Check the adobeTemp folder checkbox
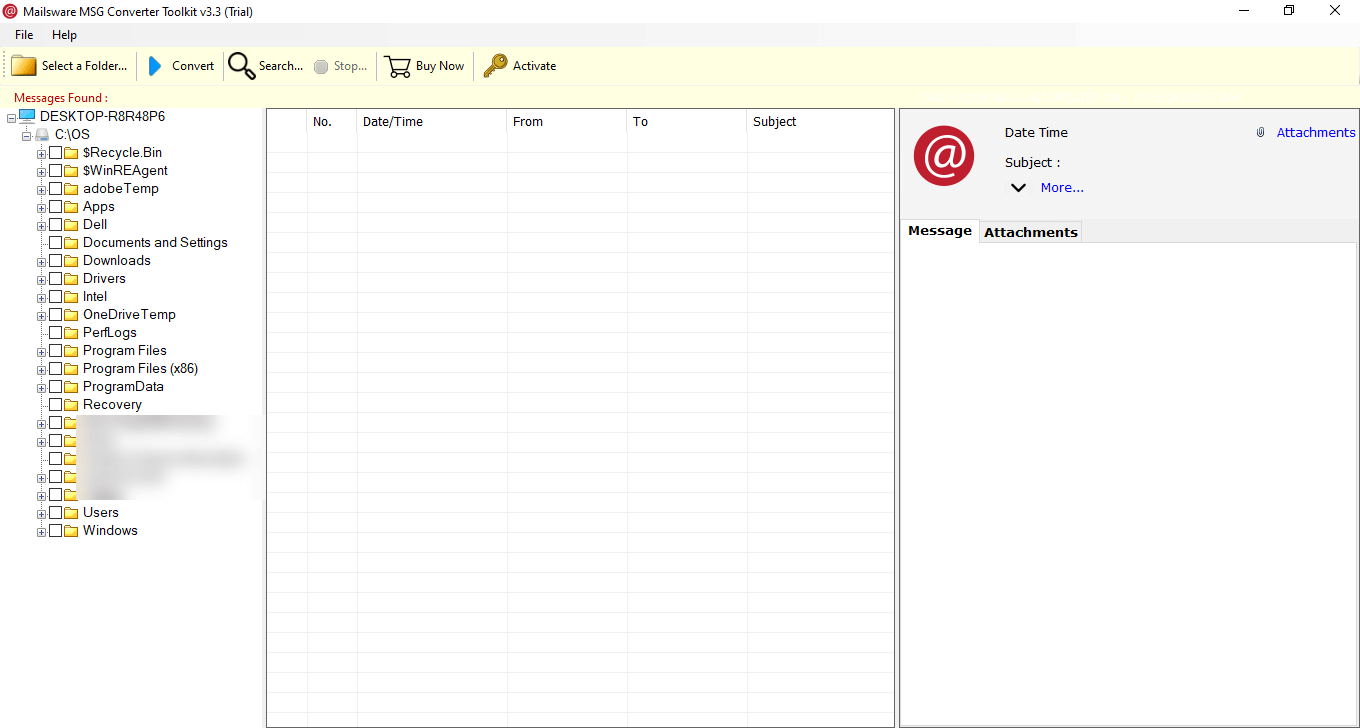1360x728 pixels. point(56,189)
